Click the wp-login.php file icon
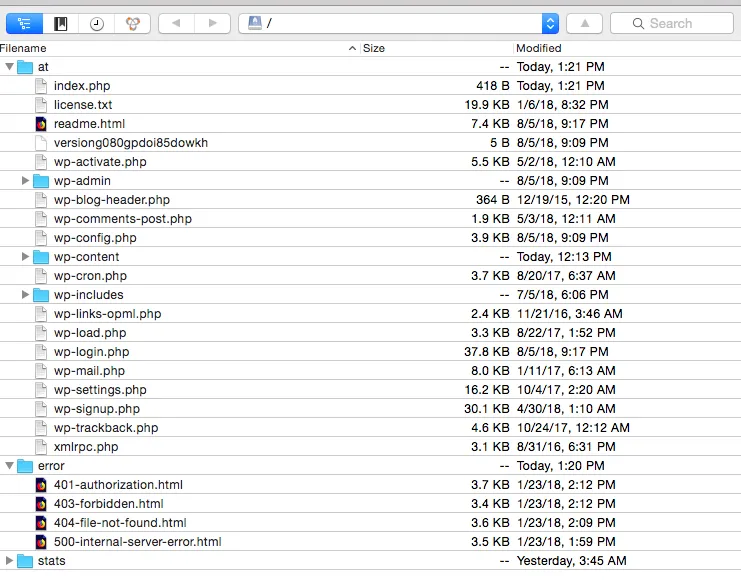Viewport: 741px width, 587px height. pyautogui.click(x=41, y=352)
